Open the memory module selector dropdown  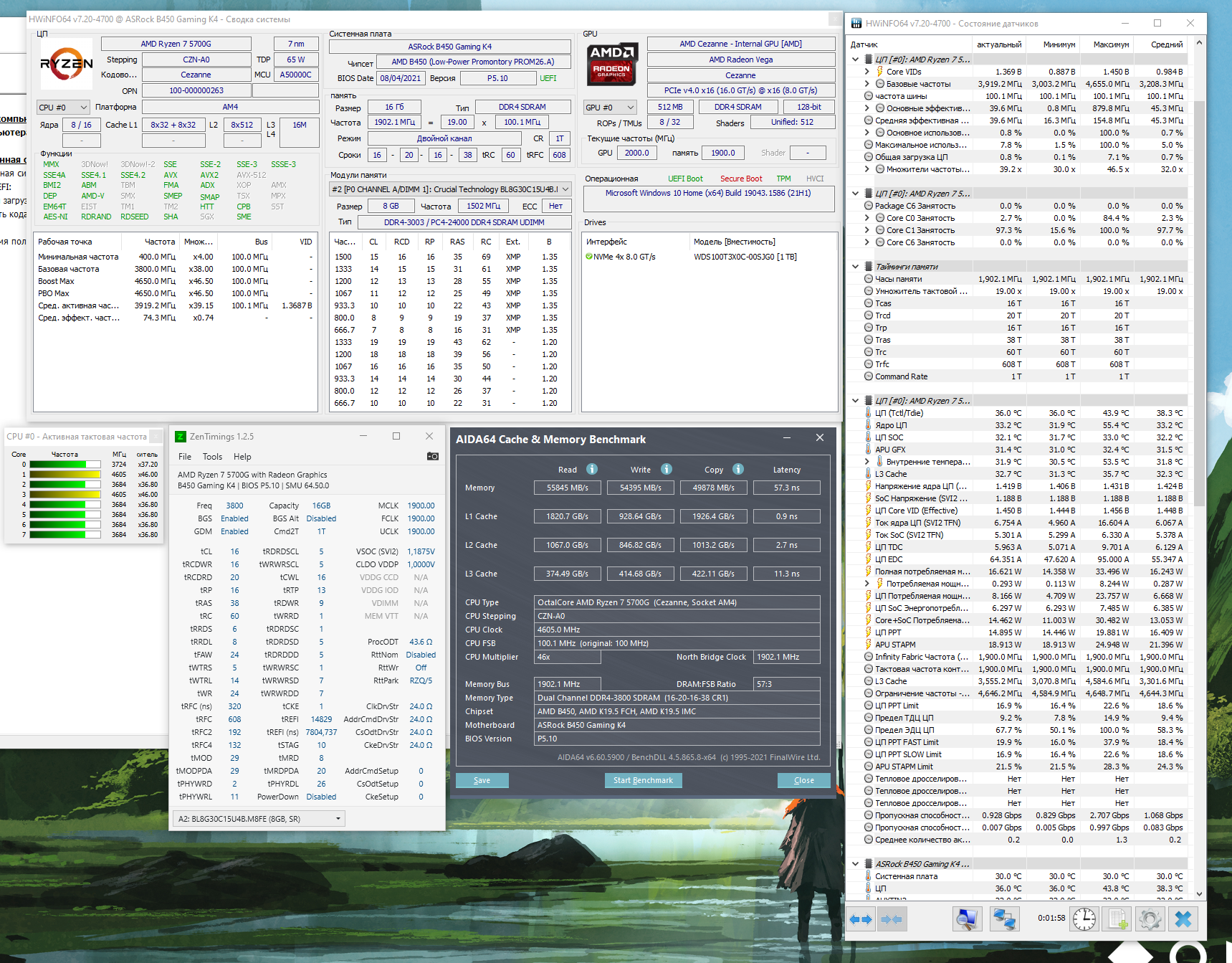[450, 189]
